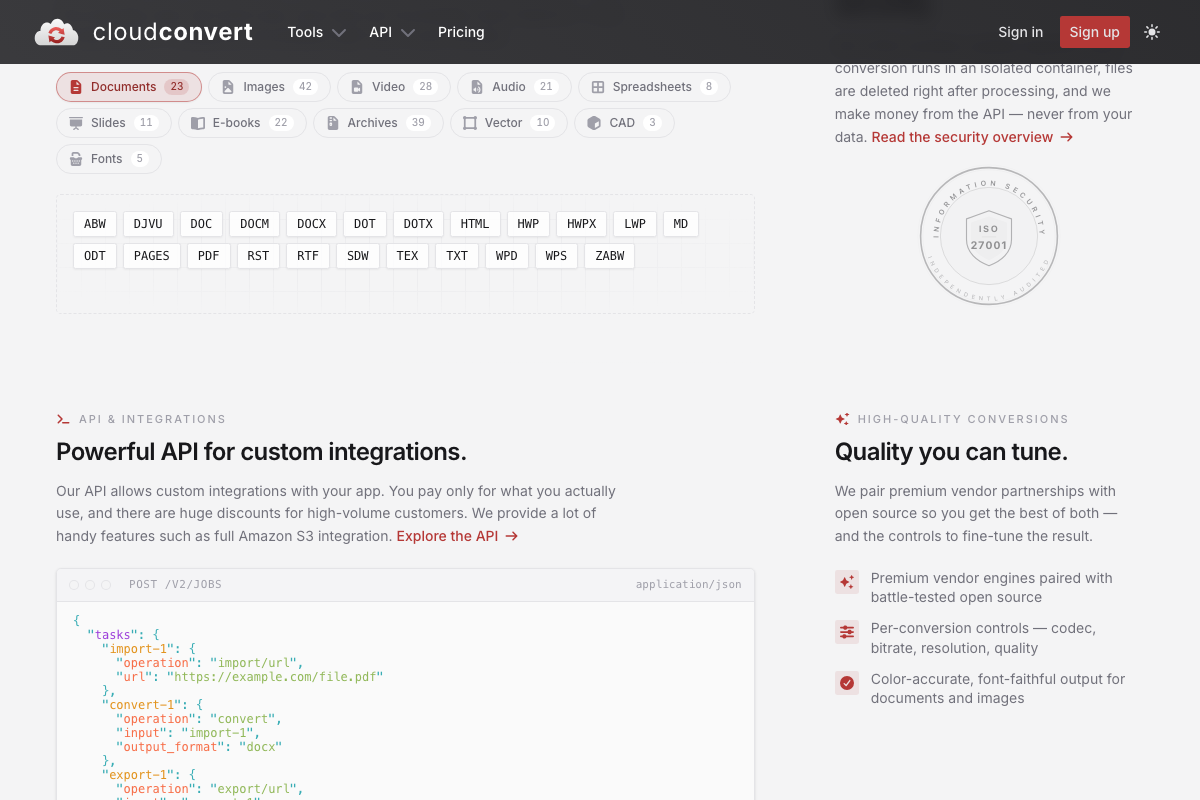Choose the PAGES format chip
The height and width of the screenshot is (800, 1200).
coord(152,256)
